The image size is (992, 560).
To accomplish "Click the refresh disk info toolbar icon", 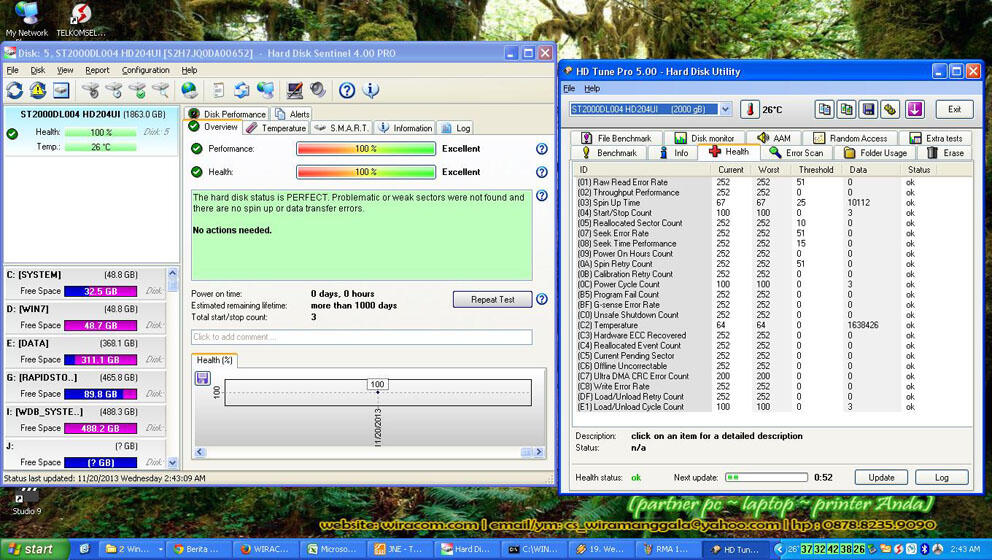I will 15,90.
